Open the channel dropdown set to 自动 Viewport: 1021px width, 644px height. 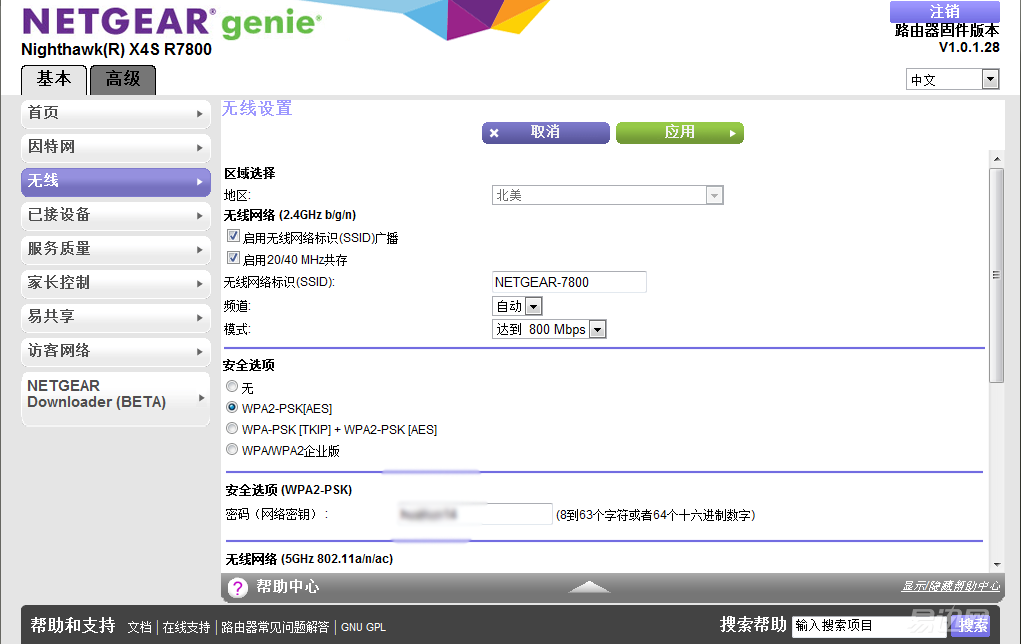[x=517, y=306]
